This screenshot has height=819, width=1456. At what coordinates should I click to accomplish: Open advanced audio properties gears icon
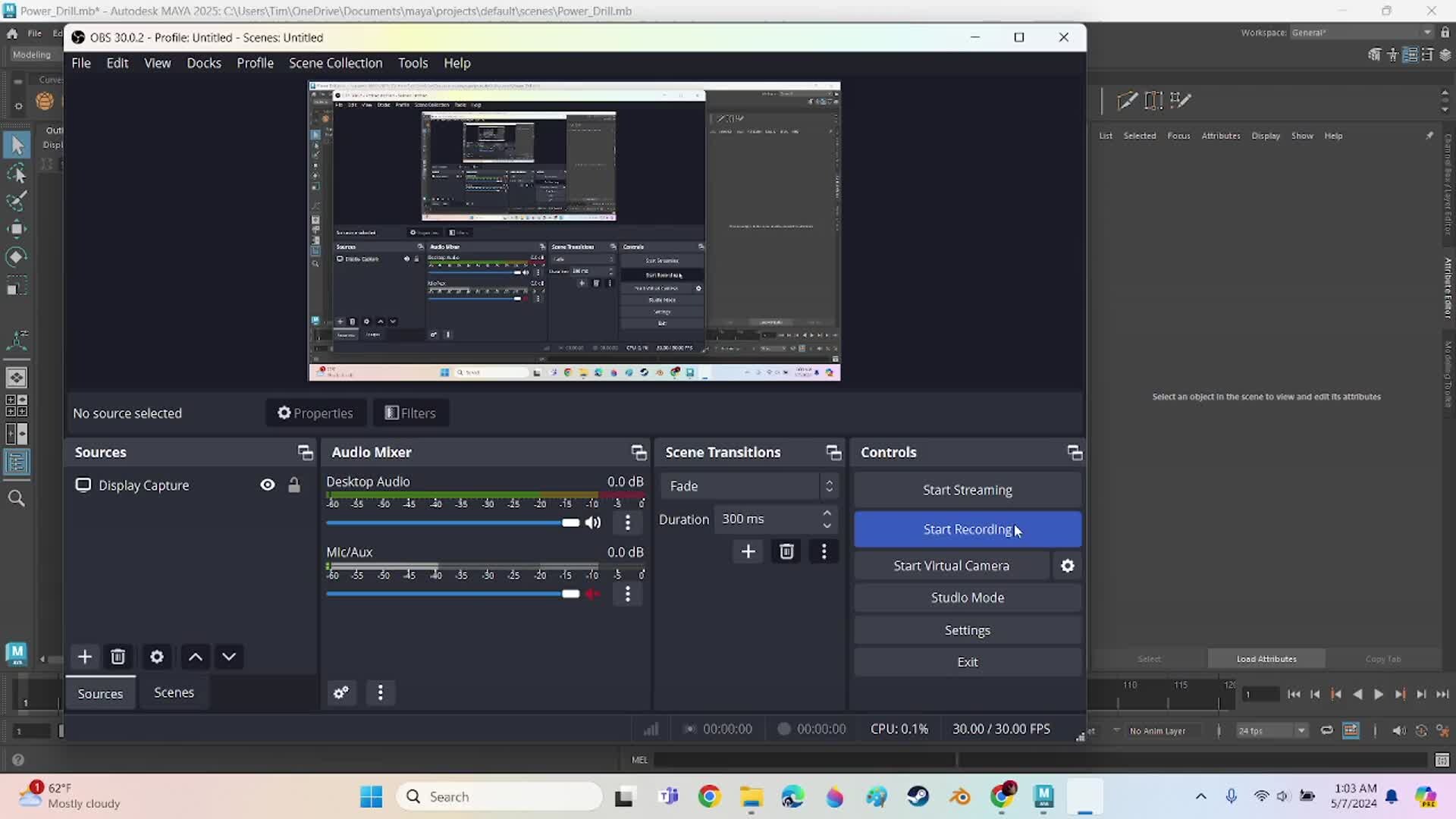[x=341, y=692]
